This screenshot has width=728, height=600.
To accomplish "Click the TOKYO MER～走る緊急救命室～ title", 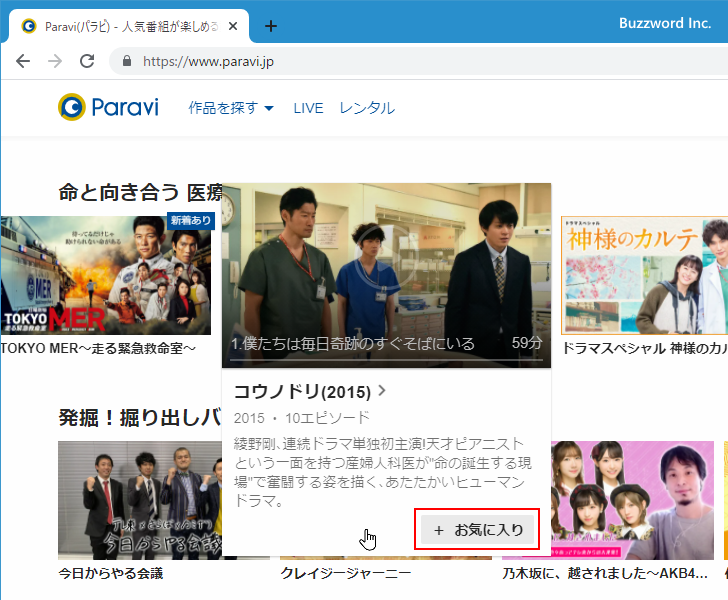I will (98, 348).
